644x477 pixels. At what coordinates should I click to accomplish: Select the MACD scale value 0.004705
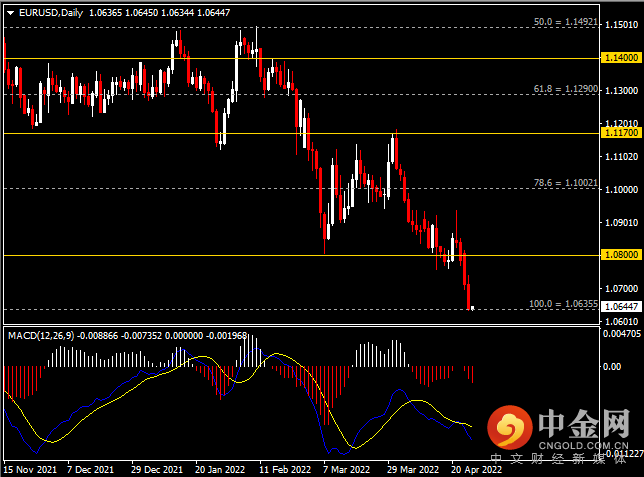click(x=621, y=334)
